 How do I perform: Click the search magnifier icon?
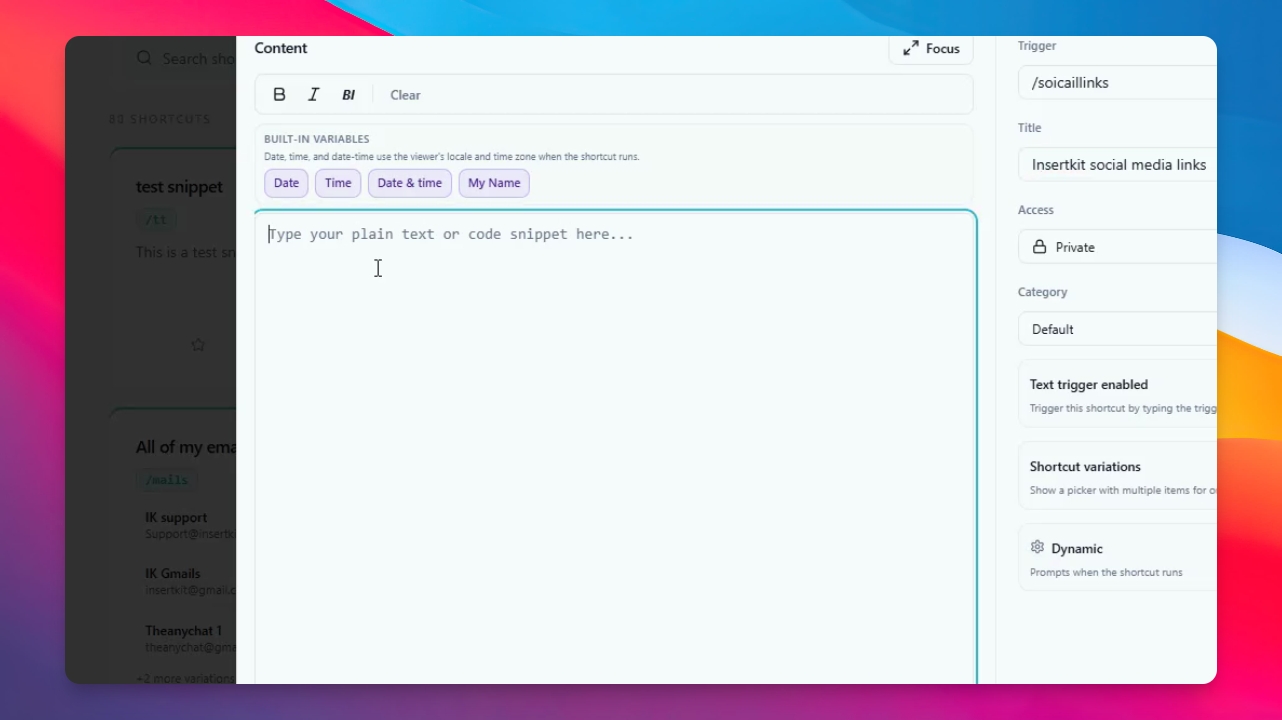[x=145, y=58]
